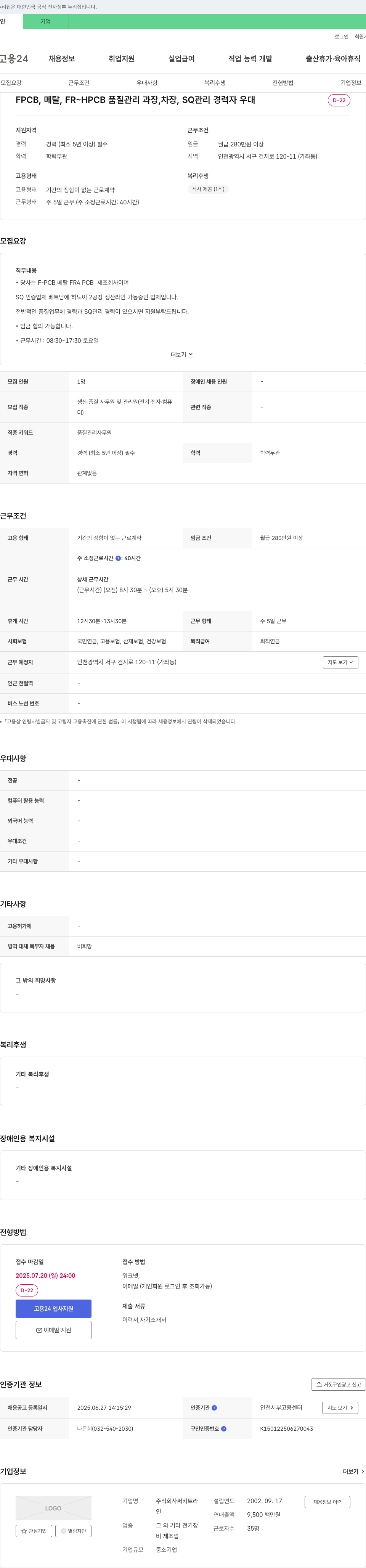Click the founding date 2002. 09. 17
366x1568 pixels.
click(265, 1501)
